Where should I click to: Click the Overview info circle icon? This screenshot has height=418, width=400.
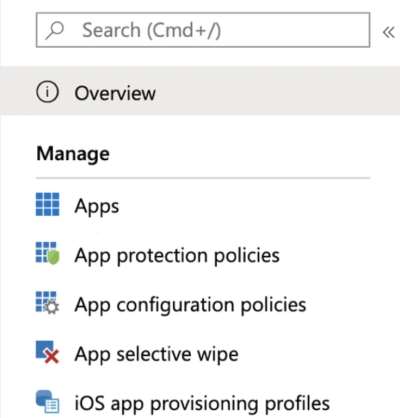47,92
